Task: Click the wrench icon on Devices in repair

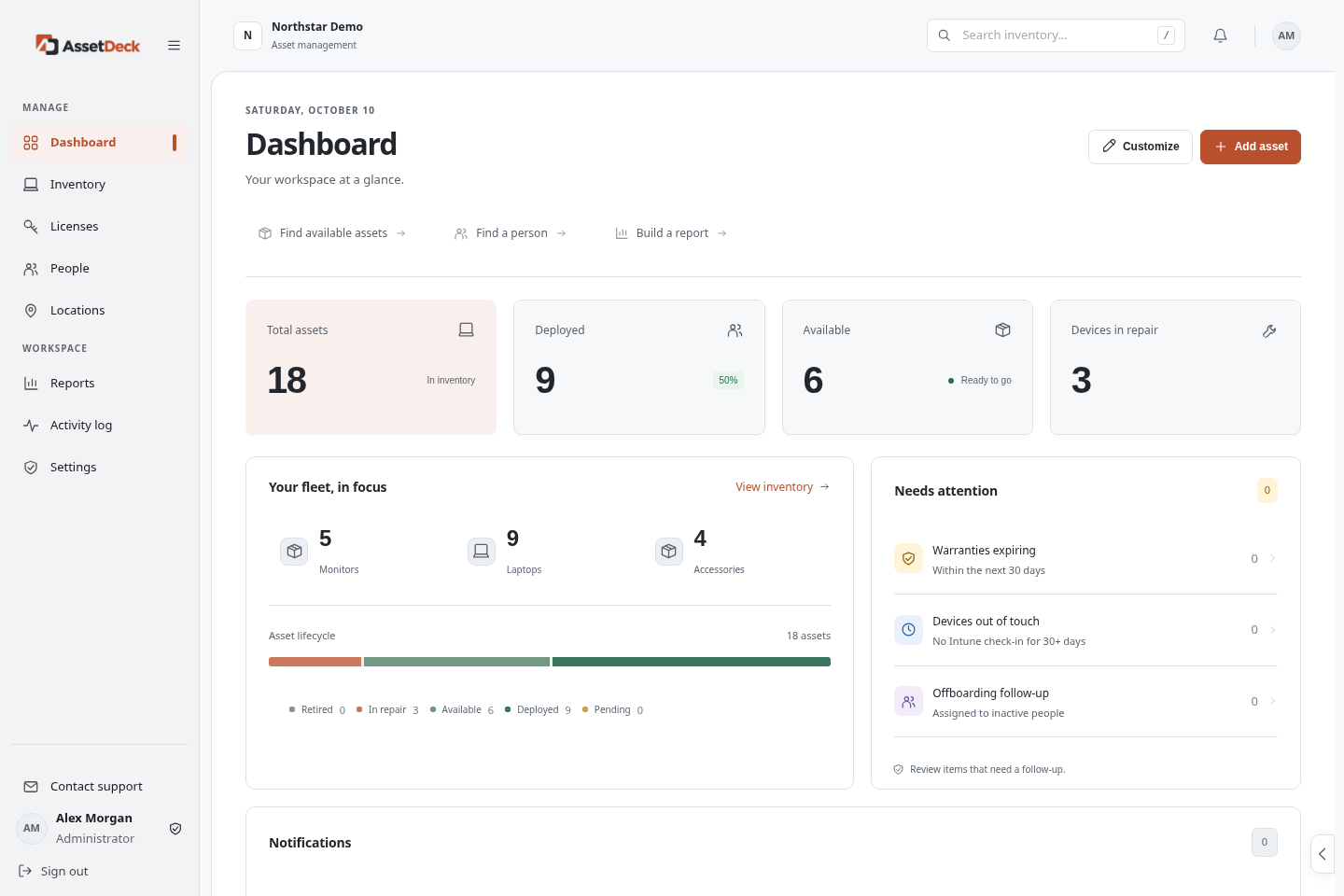Action: [1269, 330]
